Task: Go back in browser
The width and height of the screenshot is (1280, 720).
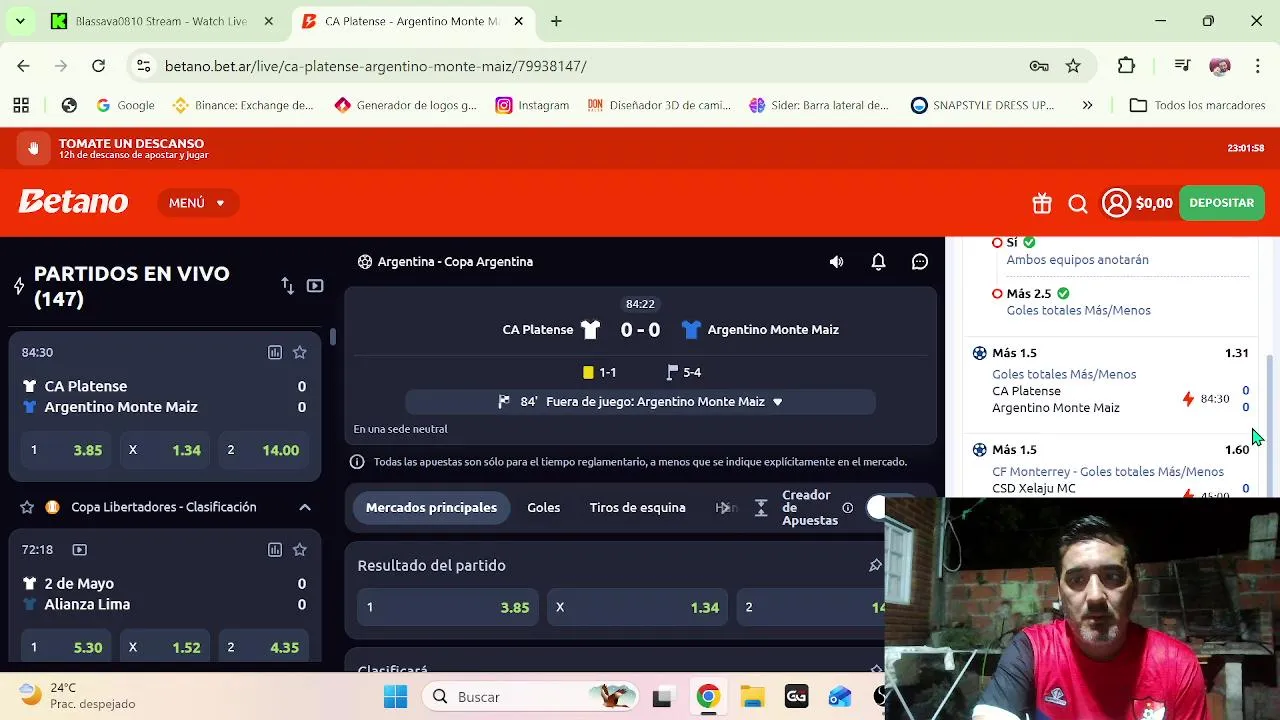Action: point(23,66)
